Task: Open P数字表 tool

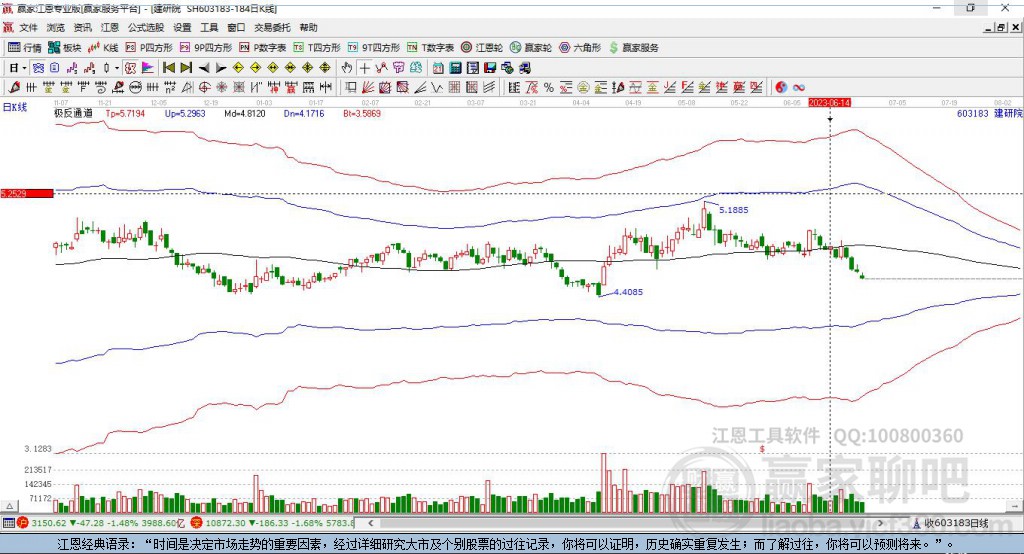Action: tap(263, 48)
